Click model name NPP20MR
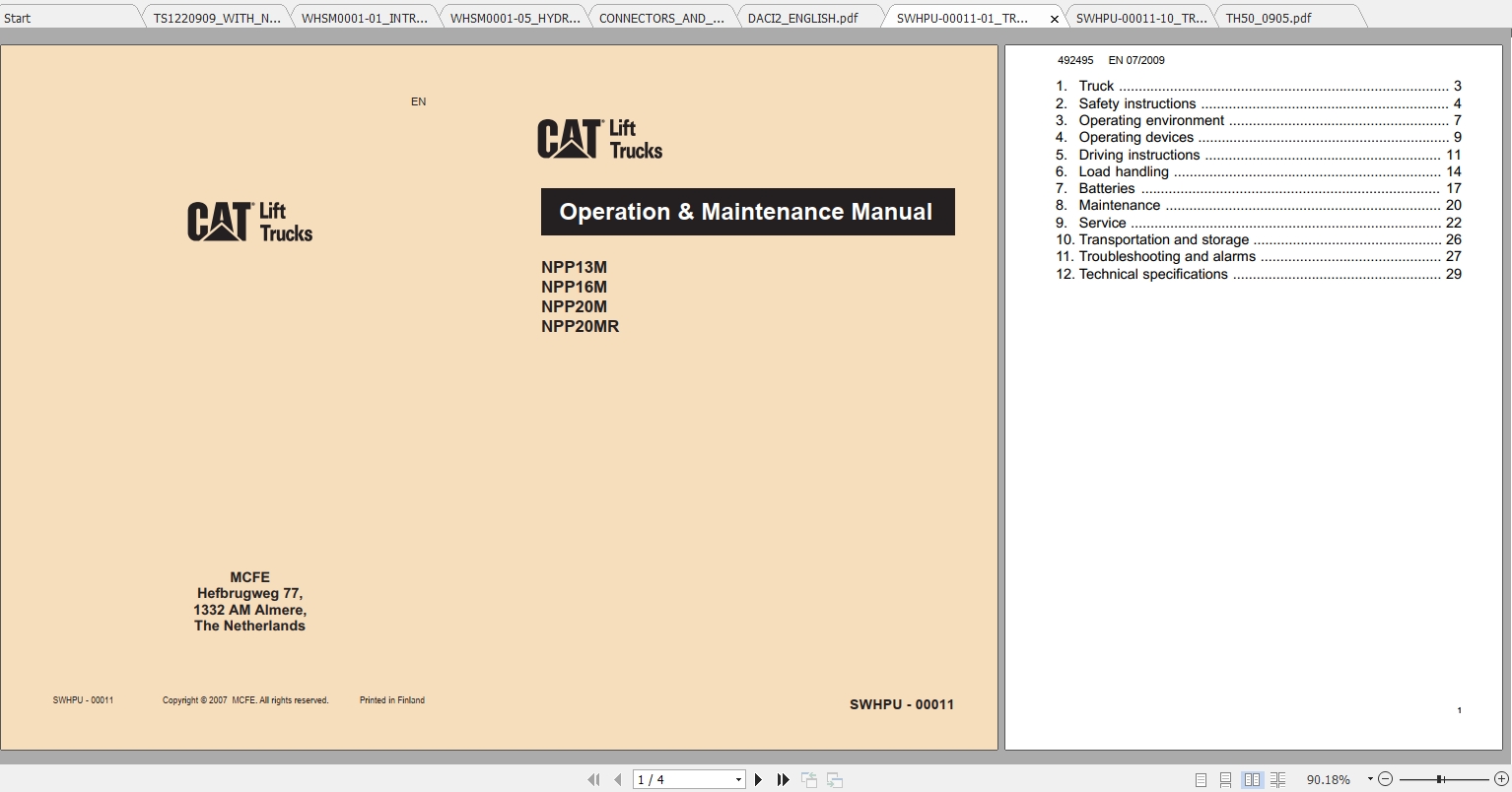The width and height of the screenshot is (1512, 792). point(580,326)
